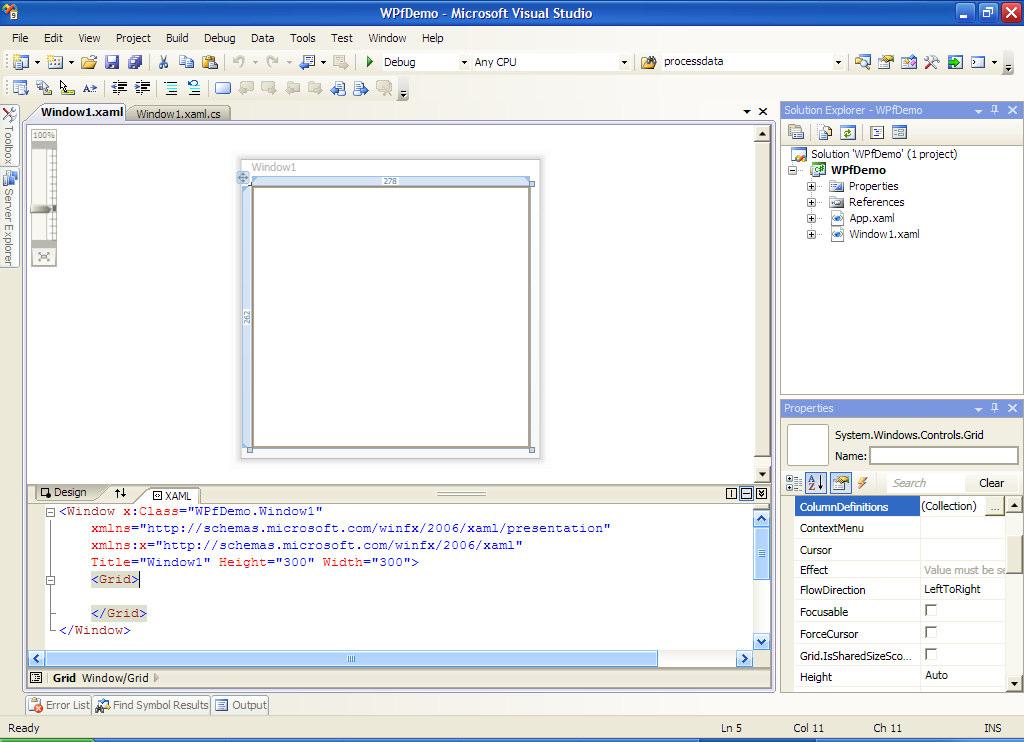Screen dimensions: 1024x742
Task: Click the View Code icon in Solution Explorer
Action: click(876, 133)
